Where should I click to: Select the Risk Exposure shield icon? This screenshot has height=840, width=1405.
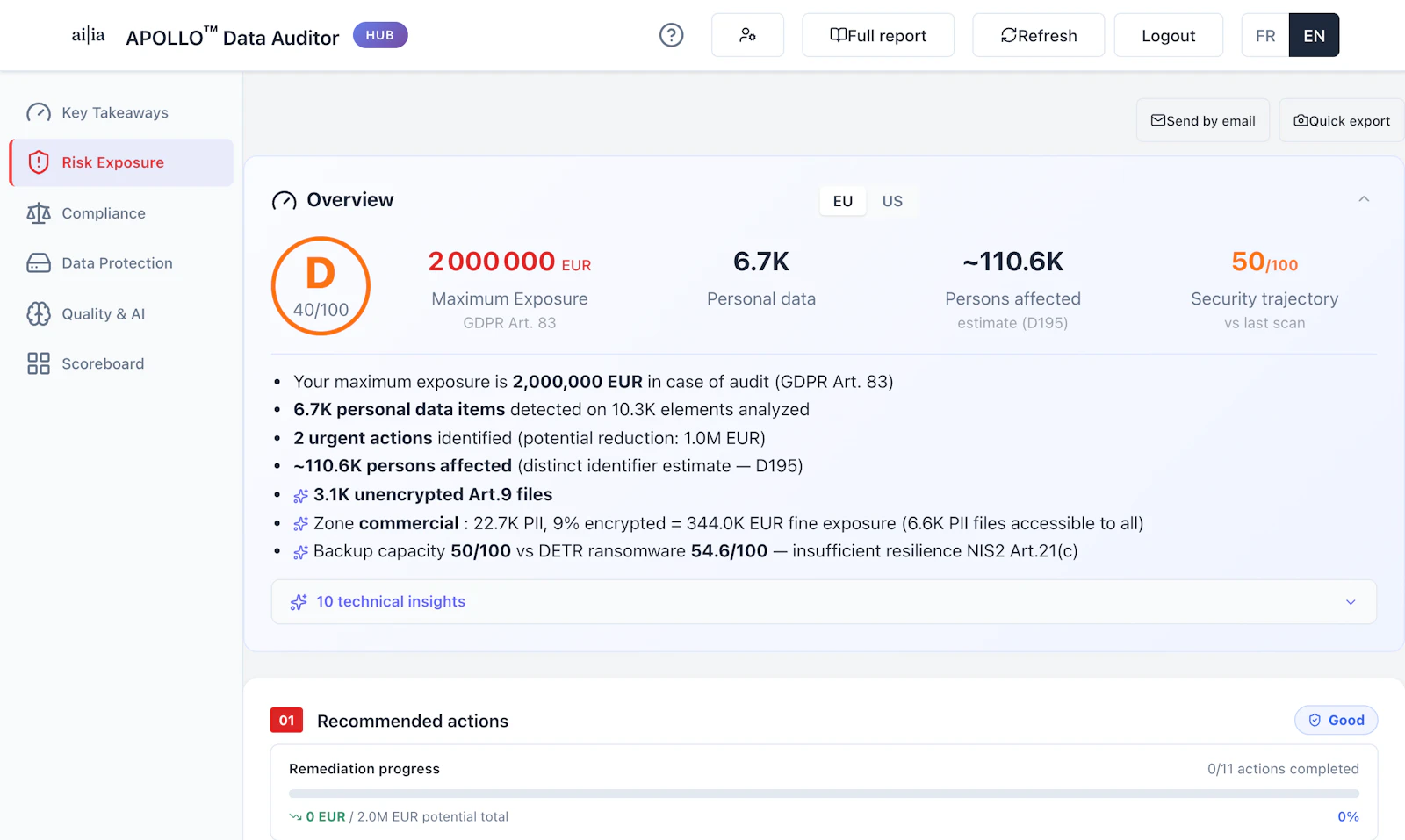point(38,162)
